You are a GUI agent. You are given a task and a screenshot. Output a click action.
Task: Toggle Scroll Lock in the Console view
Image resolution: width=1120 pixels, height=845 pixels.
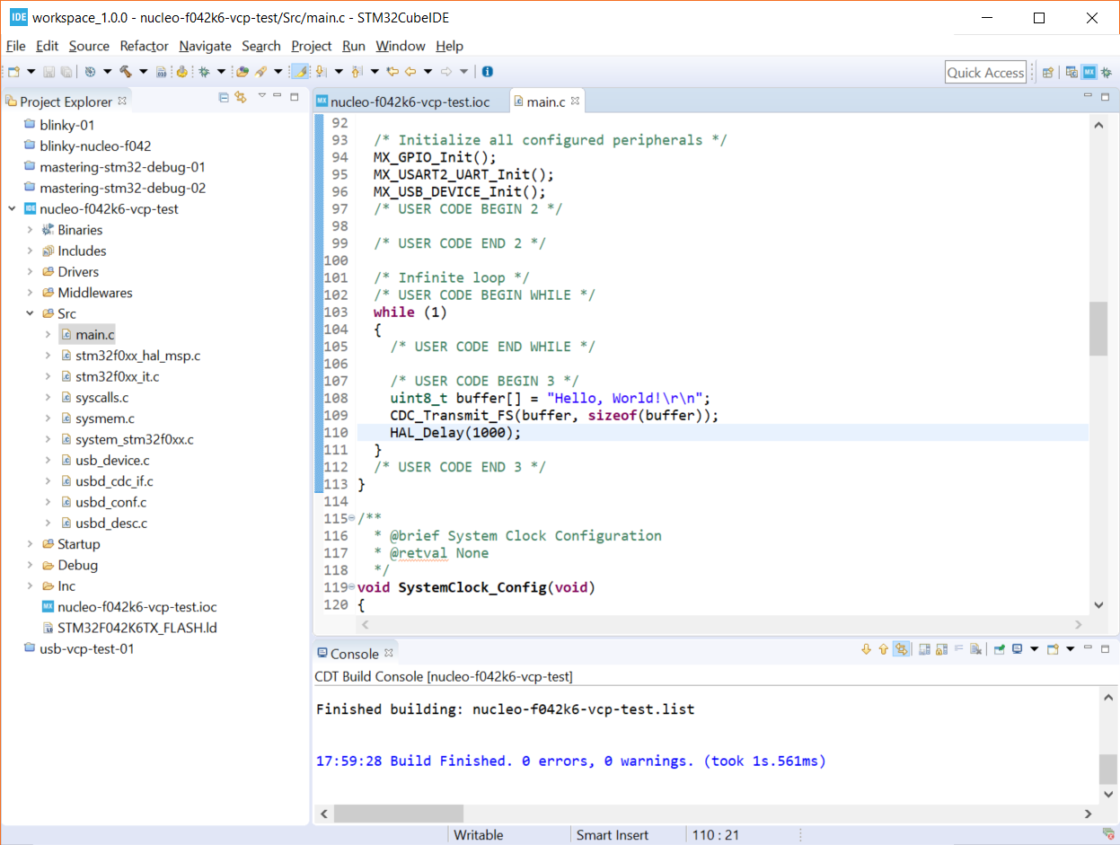[x=940, y=649]
